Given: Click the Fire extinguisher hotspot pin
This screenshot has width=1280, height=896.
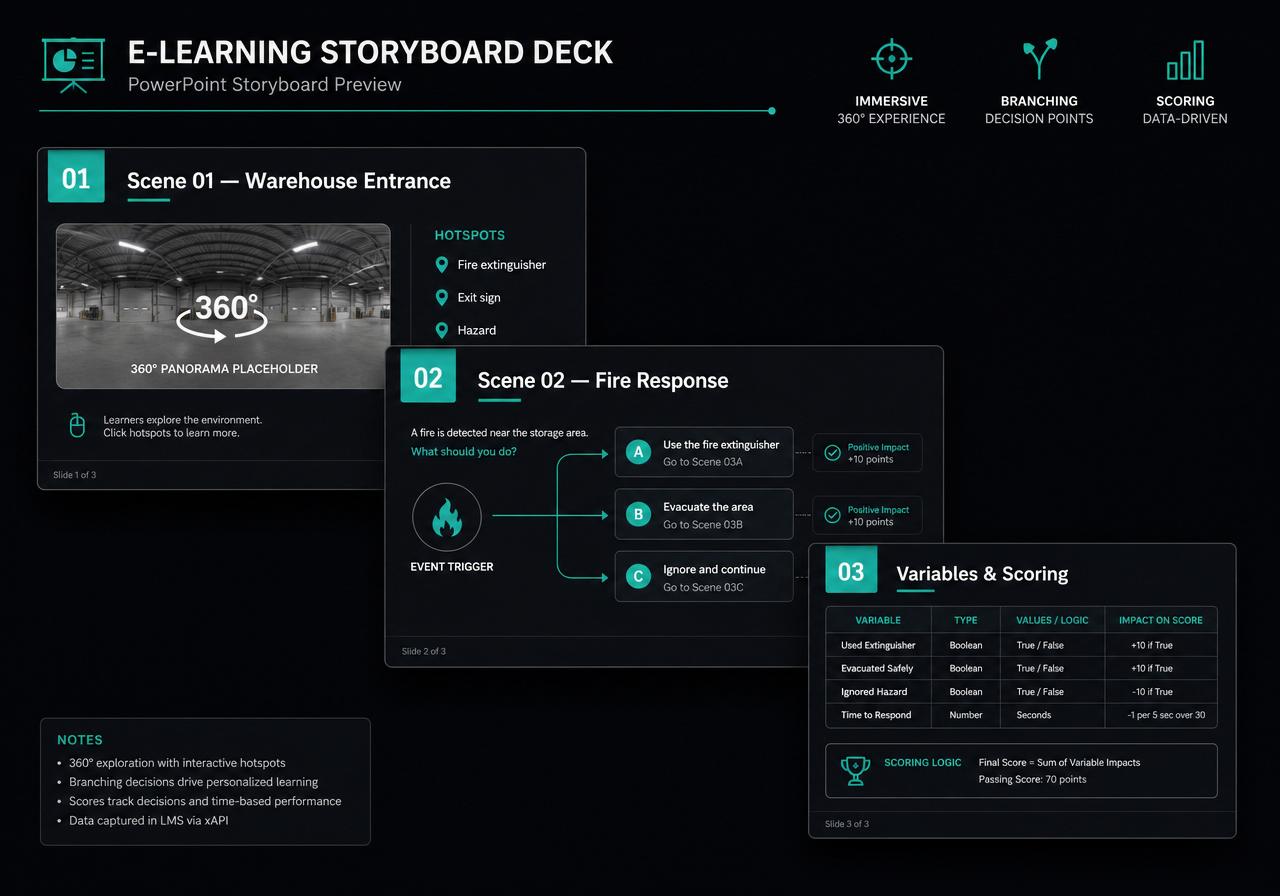Looking at the screenshot, I should 442,264.
